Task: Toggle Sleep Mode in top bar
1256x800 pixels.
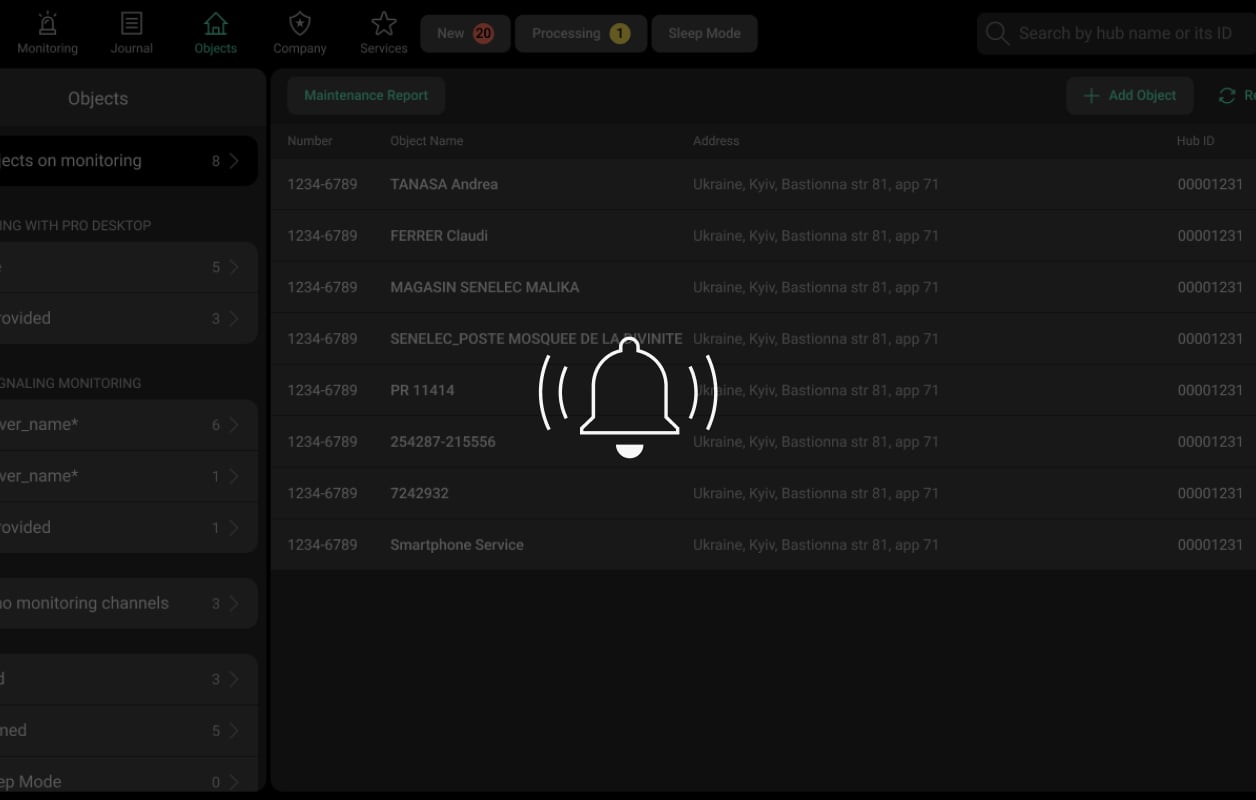Action: pyautogui.click(x=704, y=34)
